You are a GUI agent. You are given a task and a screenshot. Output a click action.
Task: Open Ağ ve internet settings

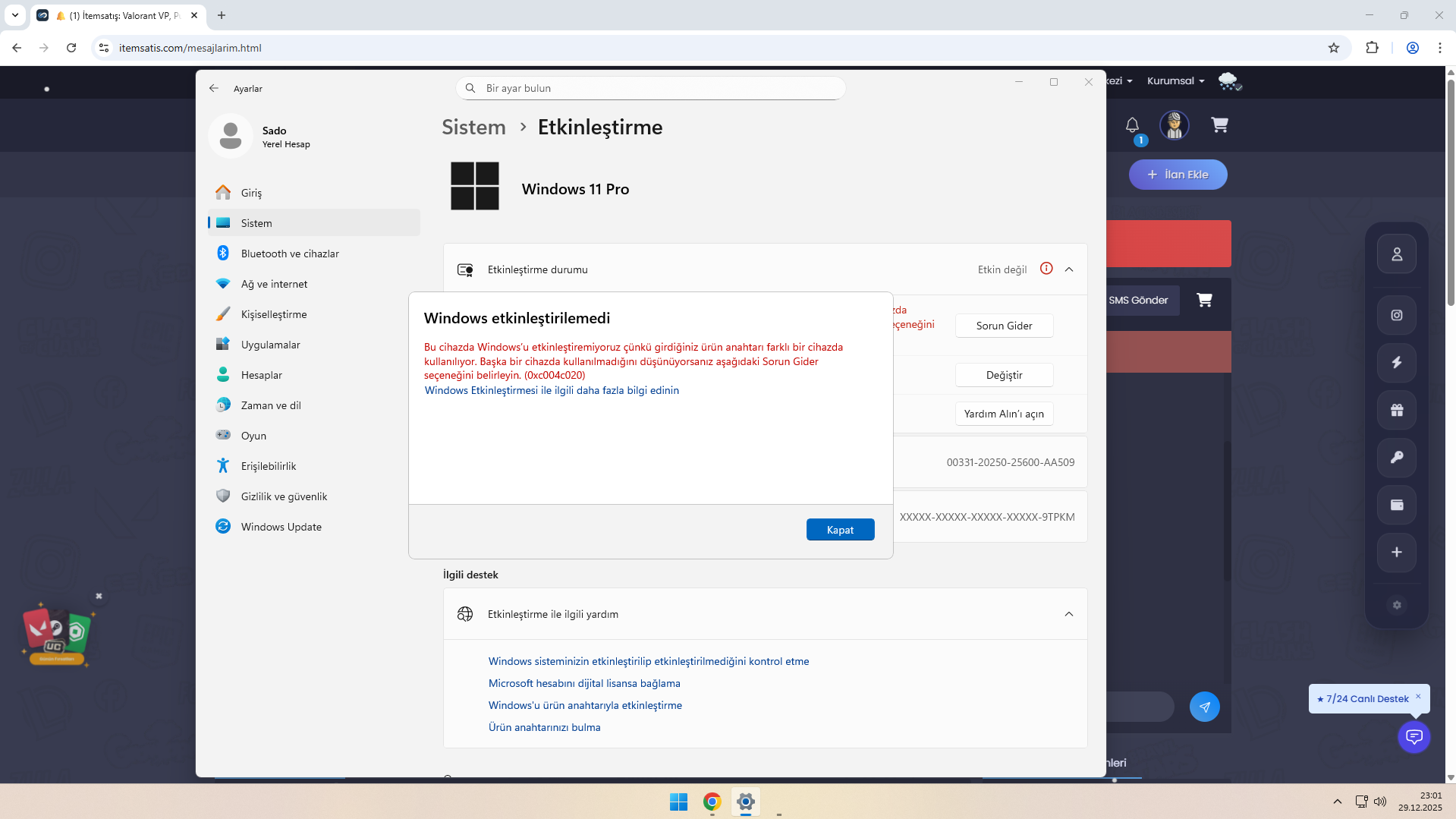(313, 284)
